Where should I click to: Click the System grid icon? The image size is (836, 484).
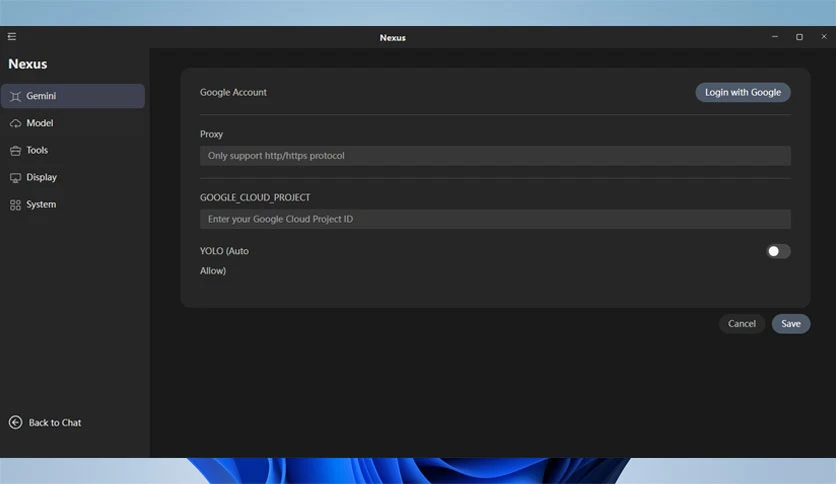[x=15, y=205]
